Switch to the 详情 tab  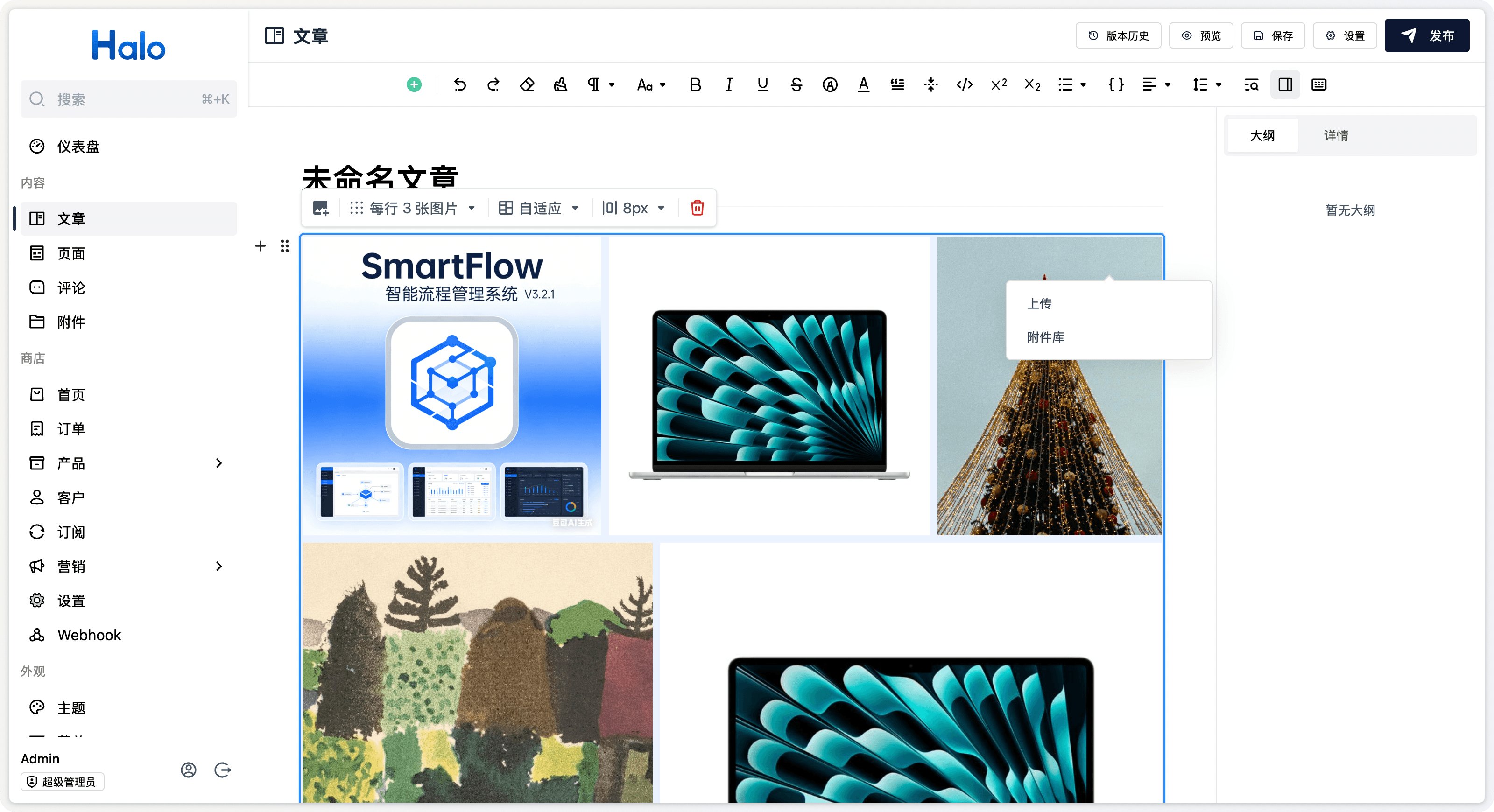[1336, 136]
